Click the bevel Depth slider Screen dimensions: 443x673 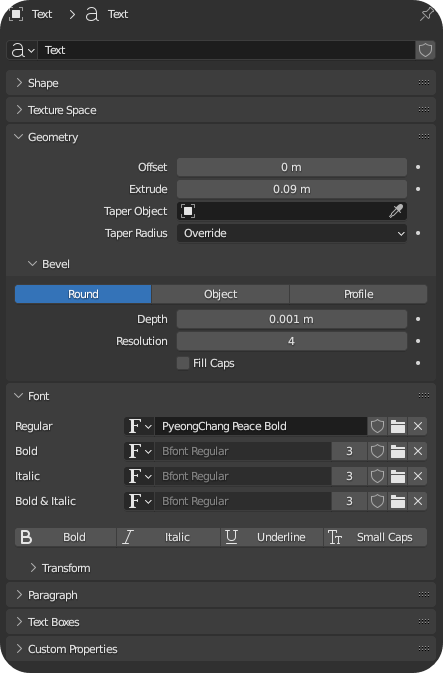[292, 319]
